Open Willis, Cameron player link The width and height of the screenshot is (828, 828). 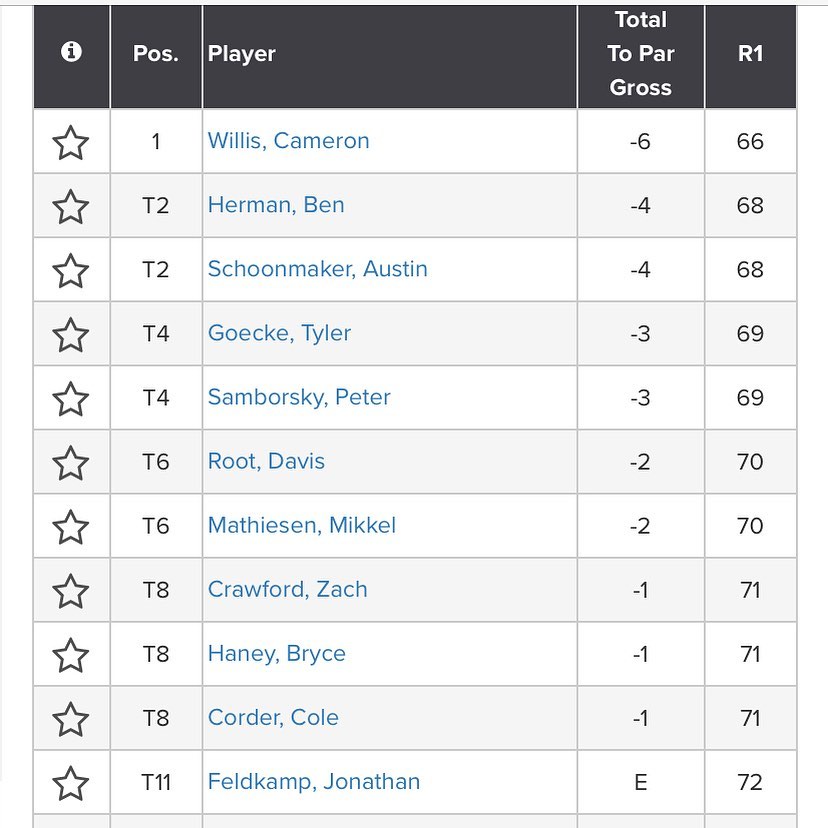coord(288,141)
